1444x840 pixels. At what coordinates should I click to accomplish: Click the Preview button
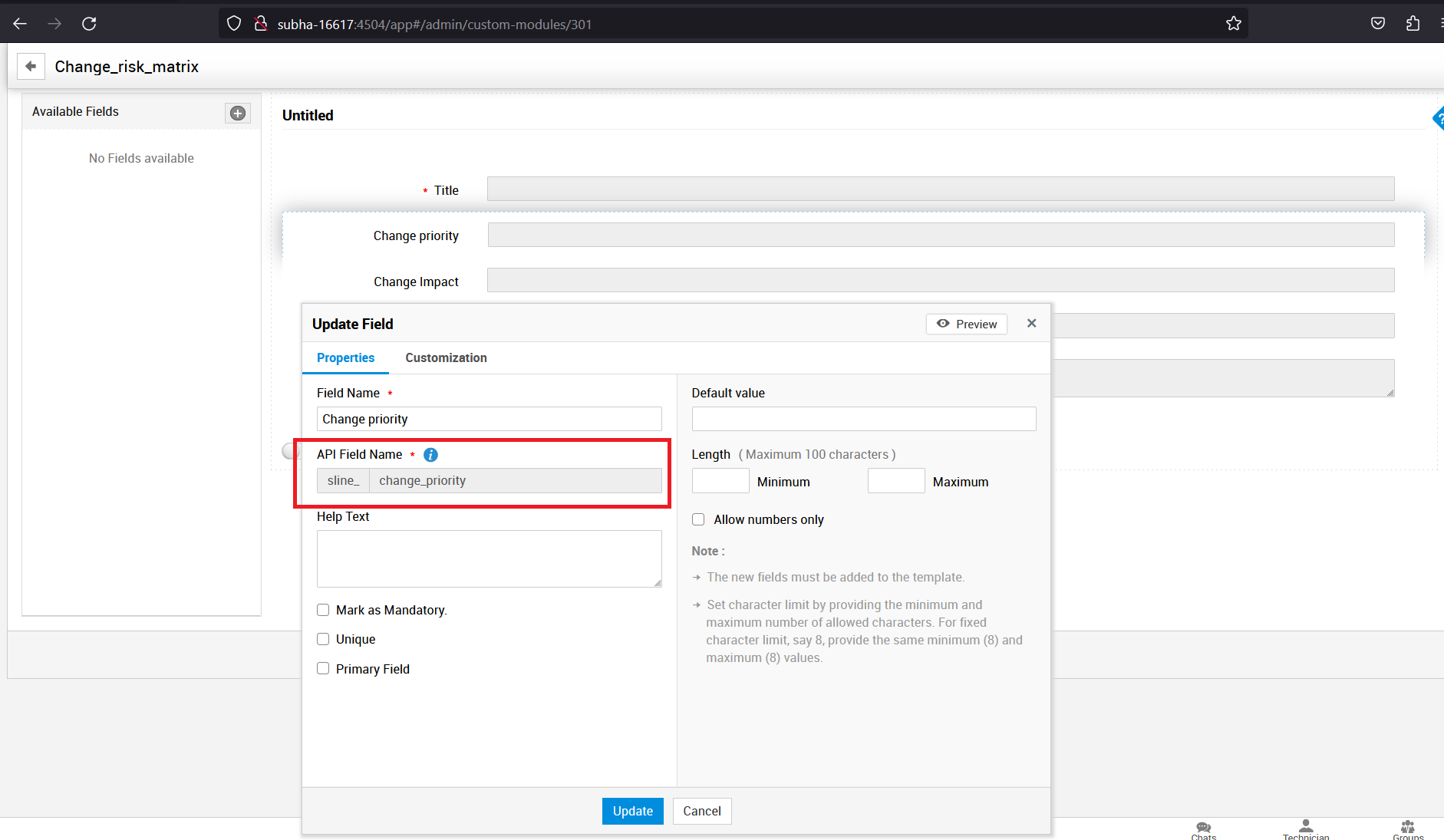tap(967, 324)
